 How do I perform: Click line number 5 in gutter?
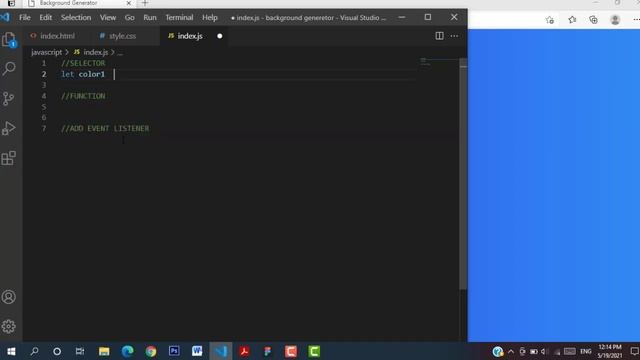(x=44, y=107)
